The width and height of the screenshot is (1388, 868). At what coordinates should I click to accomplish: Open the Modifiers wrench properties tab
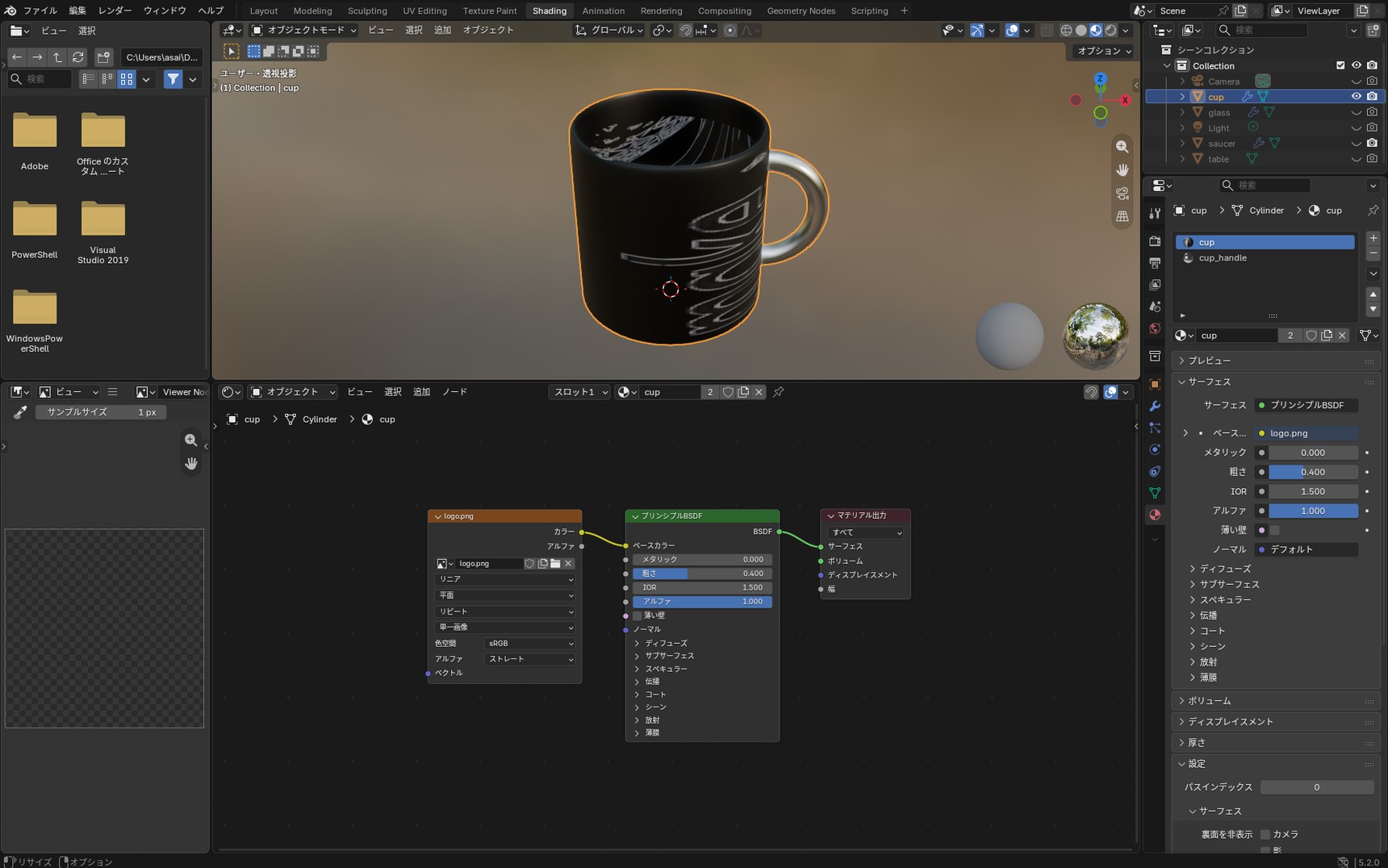1155,406
